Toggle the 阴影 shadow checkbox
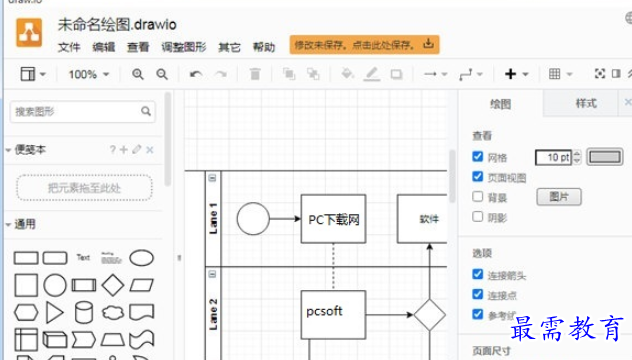This screenshot has height=360, width=632. (478, 216)
